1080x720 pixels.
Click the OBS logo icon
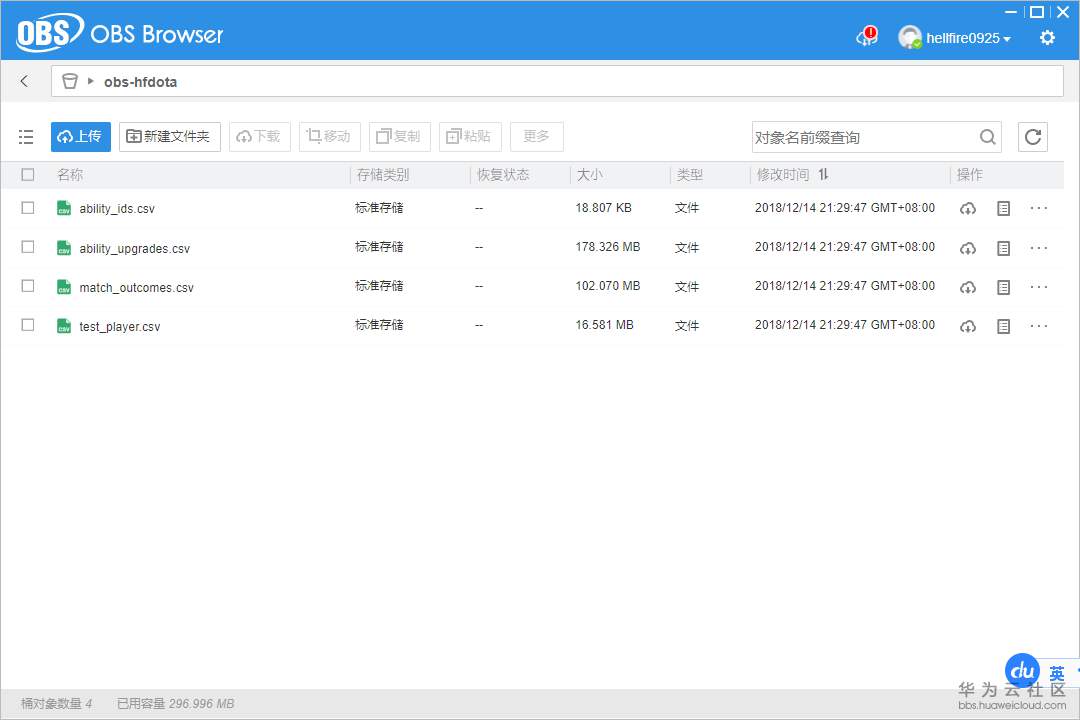tap(50, 32)
